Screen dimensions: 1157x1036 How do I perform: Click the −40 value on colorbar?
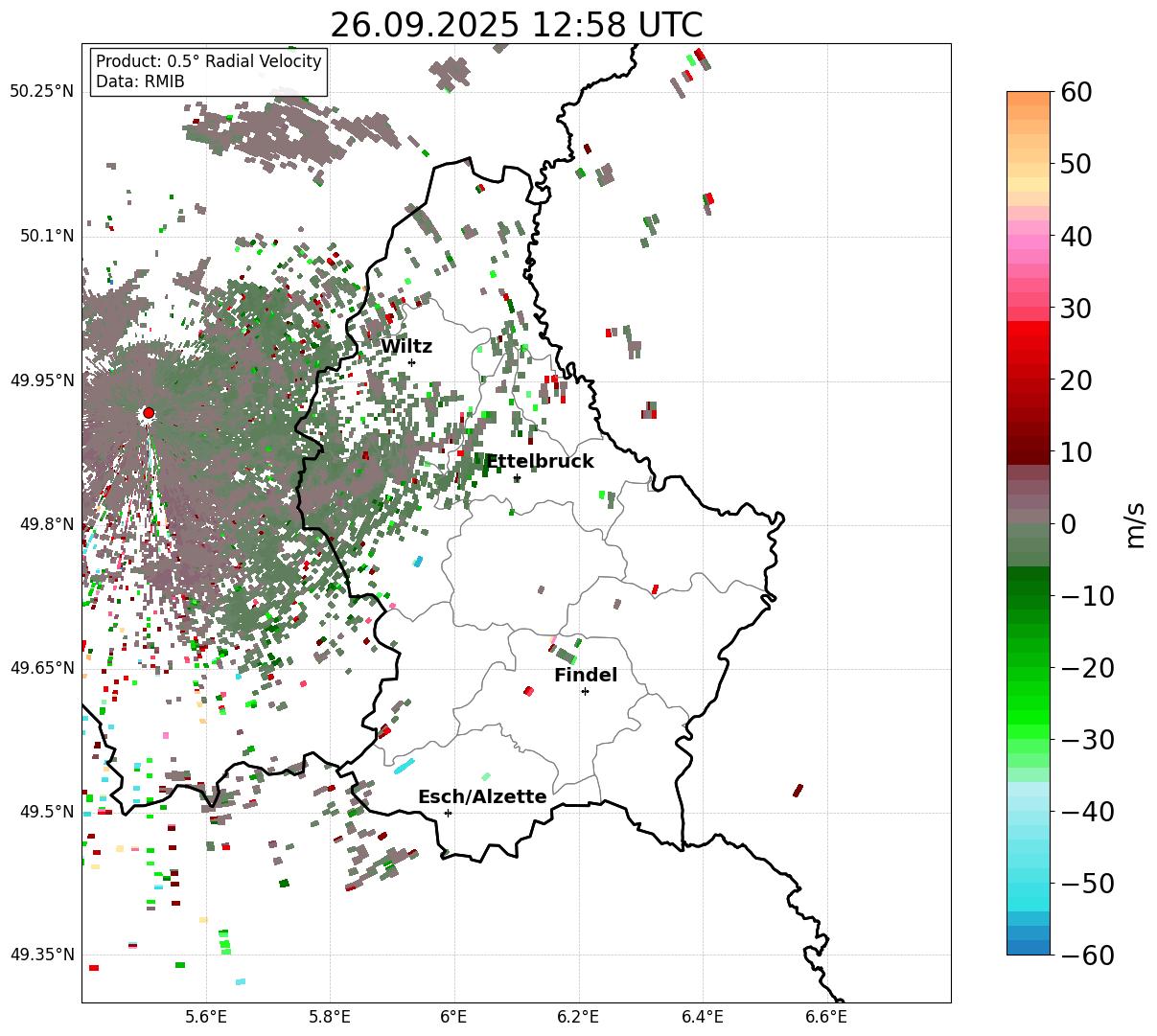(1087, 812)
